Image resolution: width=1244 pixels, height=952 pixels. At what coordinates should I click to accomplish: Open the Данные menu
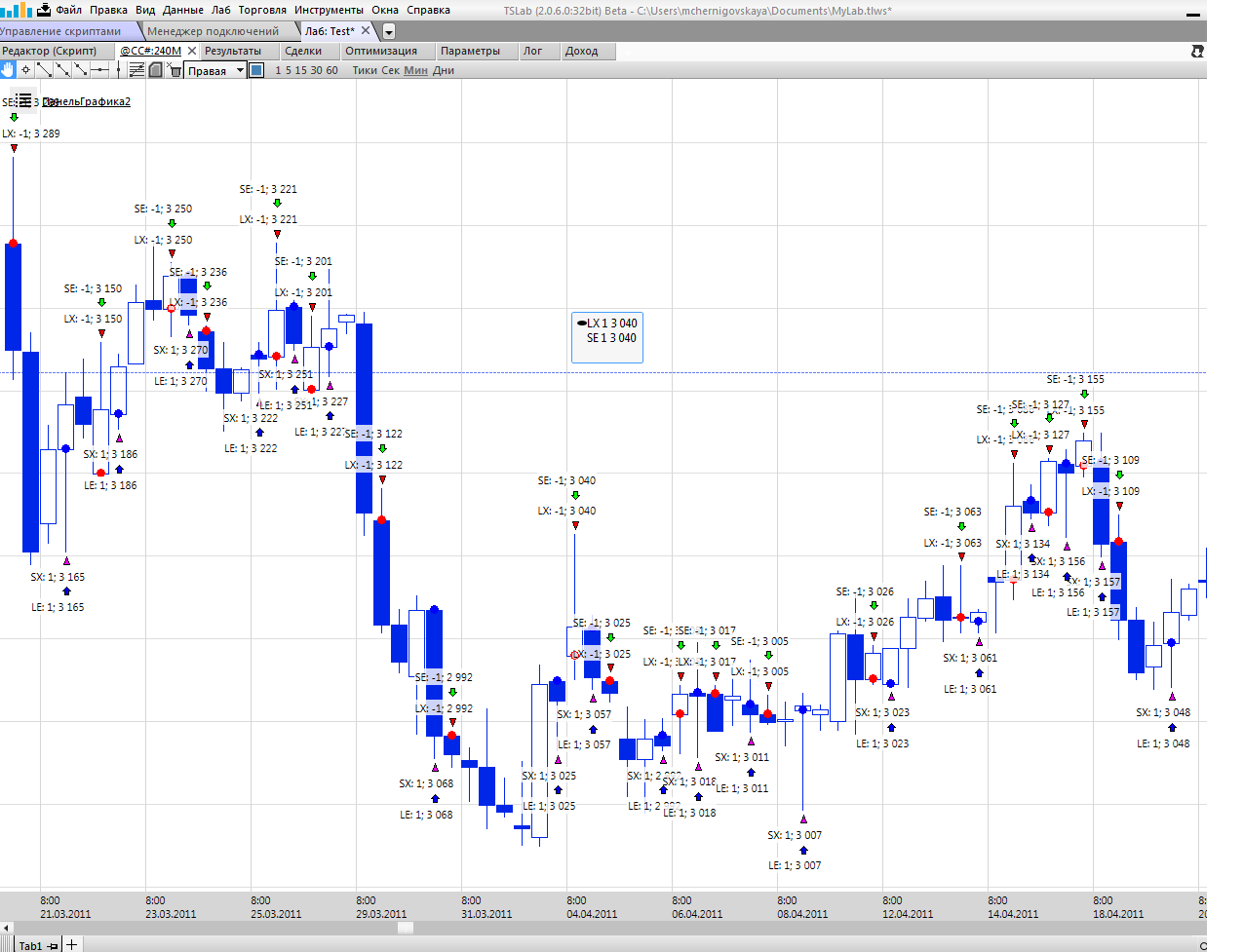tap(183, 10)
